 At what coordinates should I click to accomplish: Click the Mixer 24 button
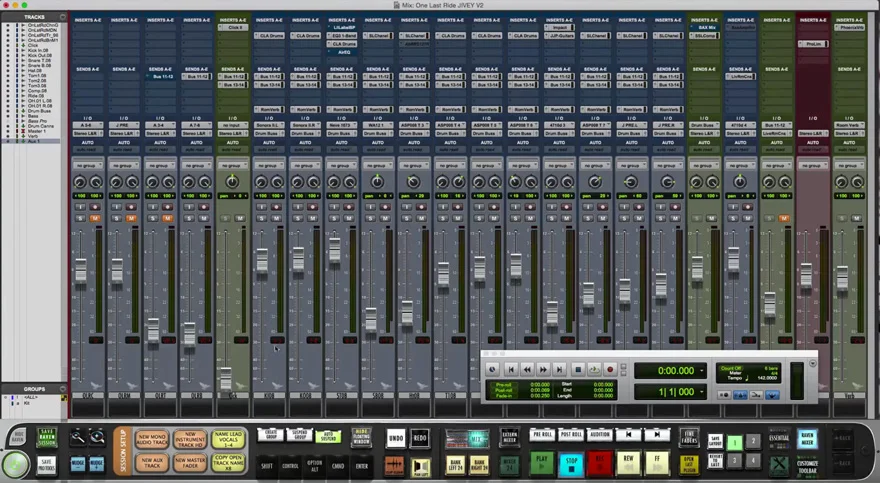(510, 464)
